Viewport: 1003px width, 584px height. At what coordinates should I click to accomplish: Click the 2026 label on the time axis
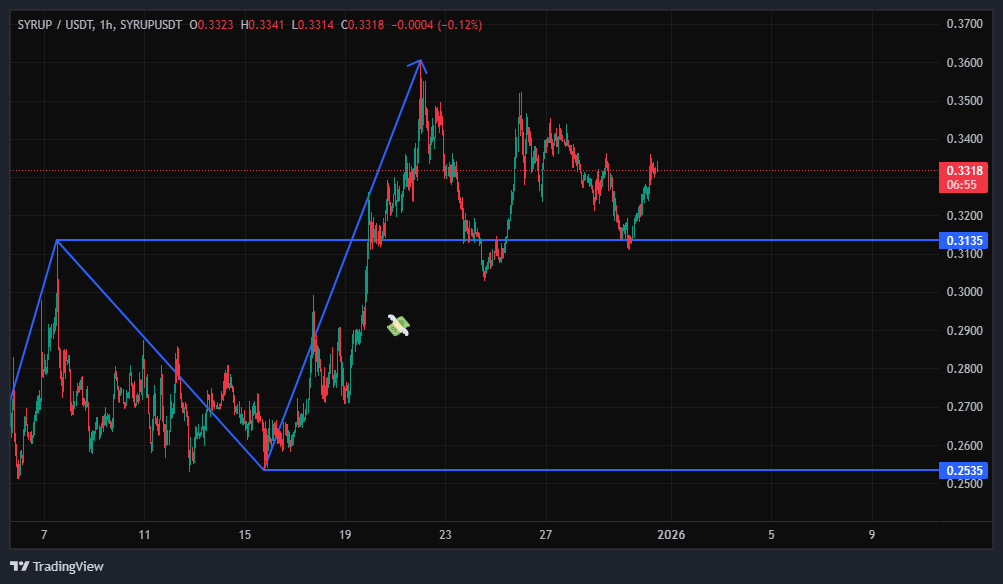tap(670, 535)
